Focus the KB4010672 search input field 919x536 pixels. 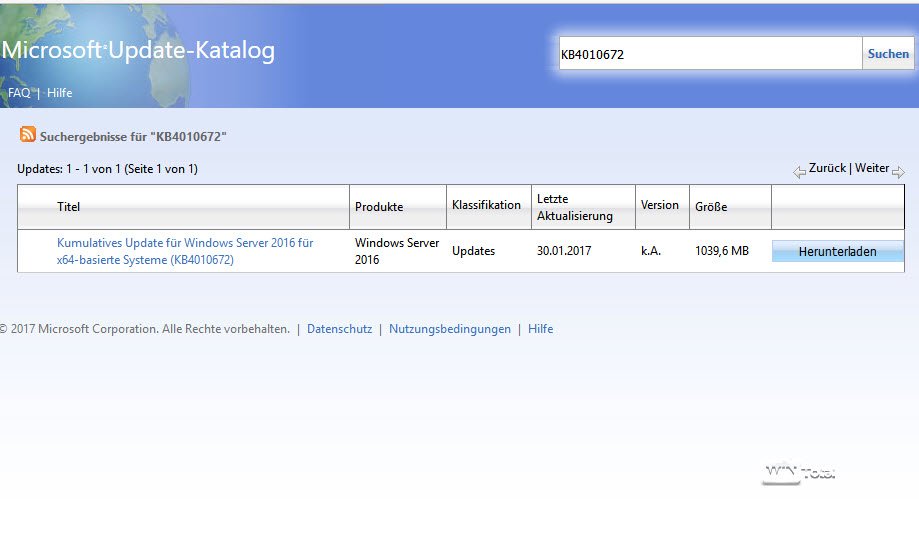coord(710,53)
